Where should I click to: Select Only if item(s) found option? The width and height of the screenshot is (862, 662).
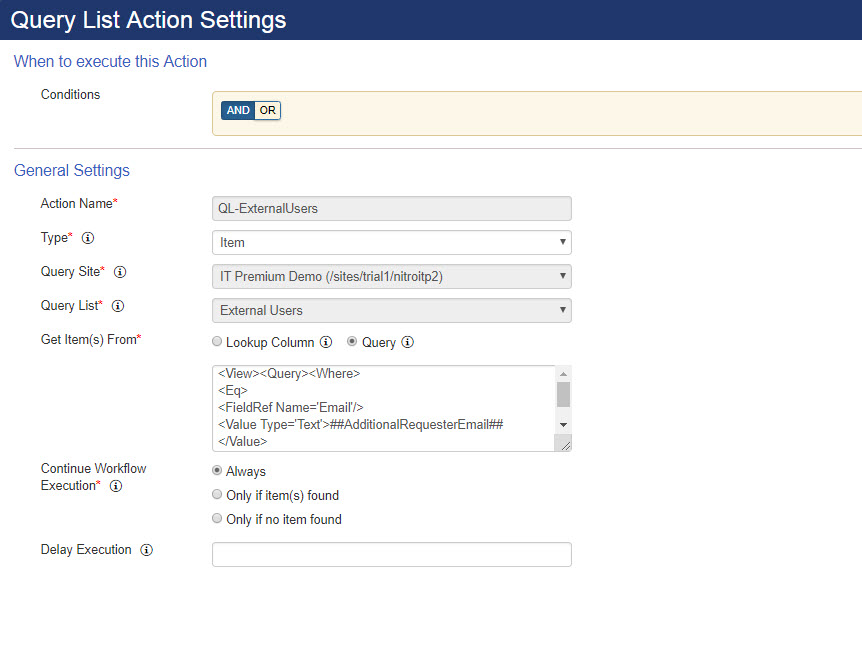(x=217, y=495)
